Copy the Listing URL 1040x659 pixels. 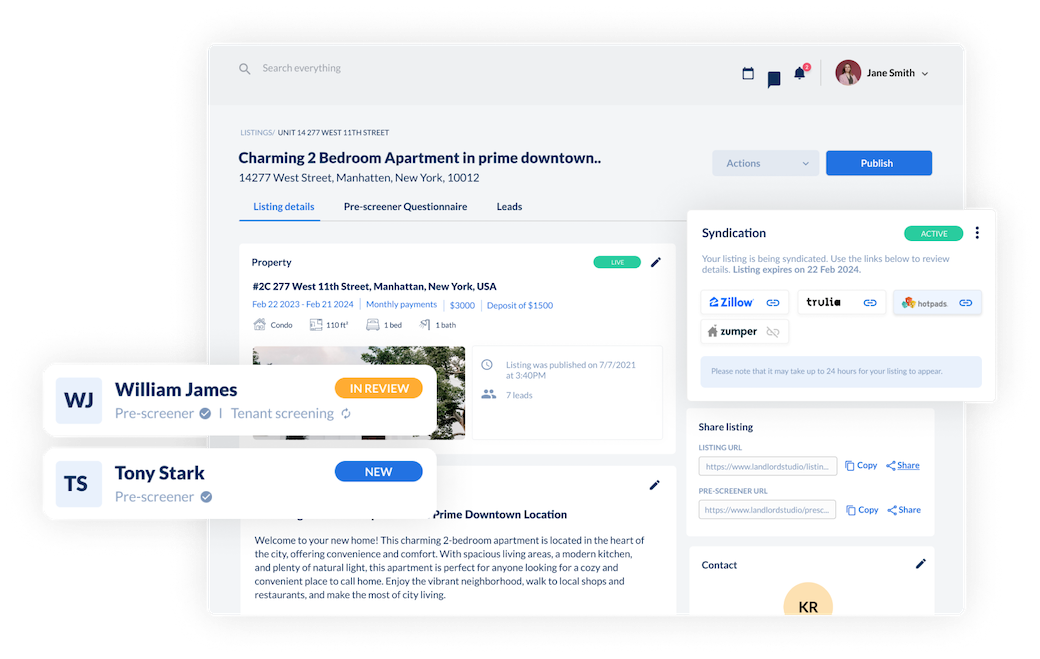click(861, 464)
